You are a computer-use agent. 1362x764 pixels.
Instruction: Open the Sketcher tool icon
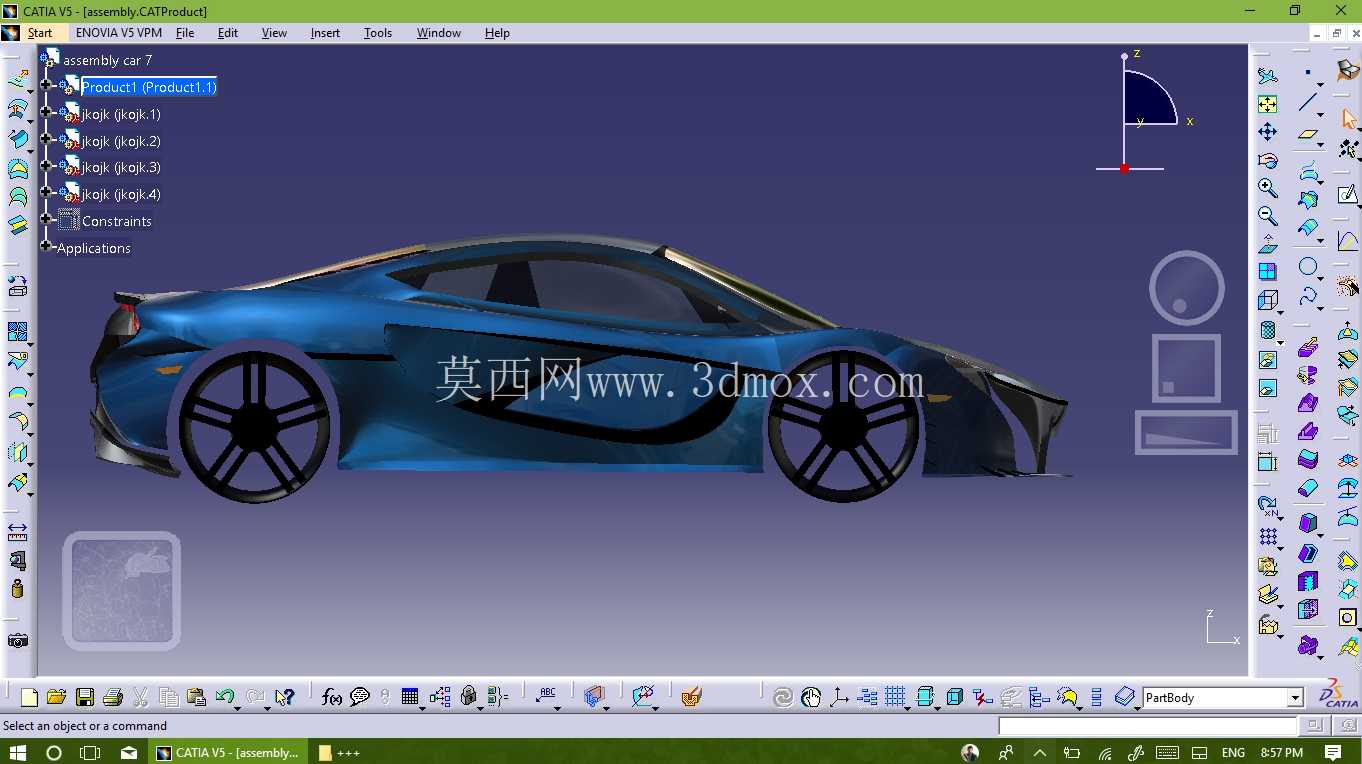[x=1348, y=194]
